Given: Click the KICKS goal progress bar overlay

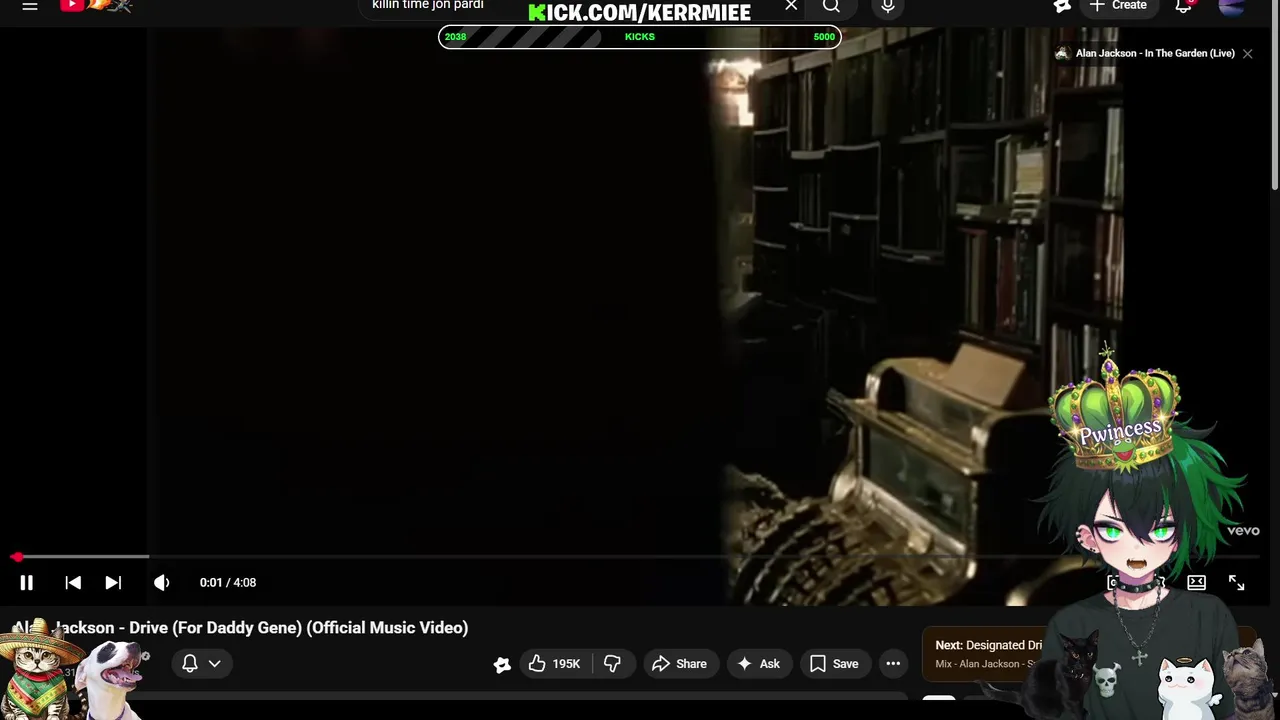Looking at the screenshot, I should click(640, 37).
